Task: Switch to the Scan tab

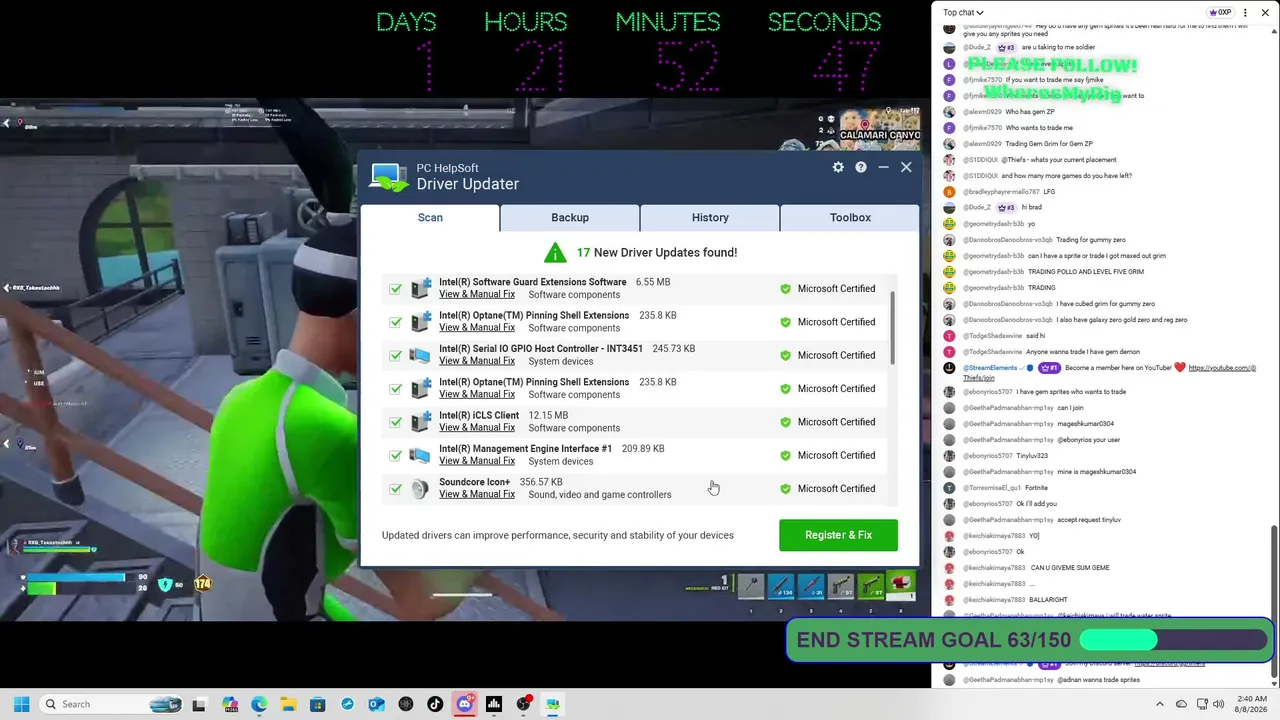Action: coord(430,217)
